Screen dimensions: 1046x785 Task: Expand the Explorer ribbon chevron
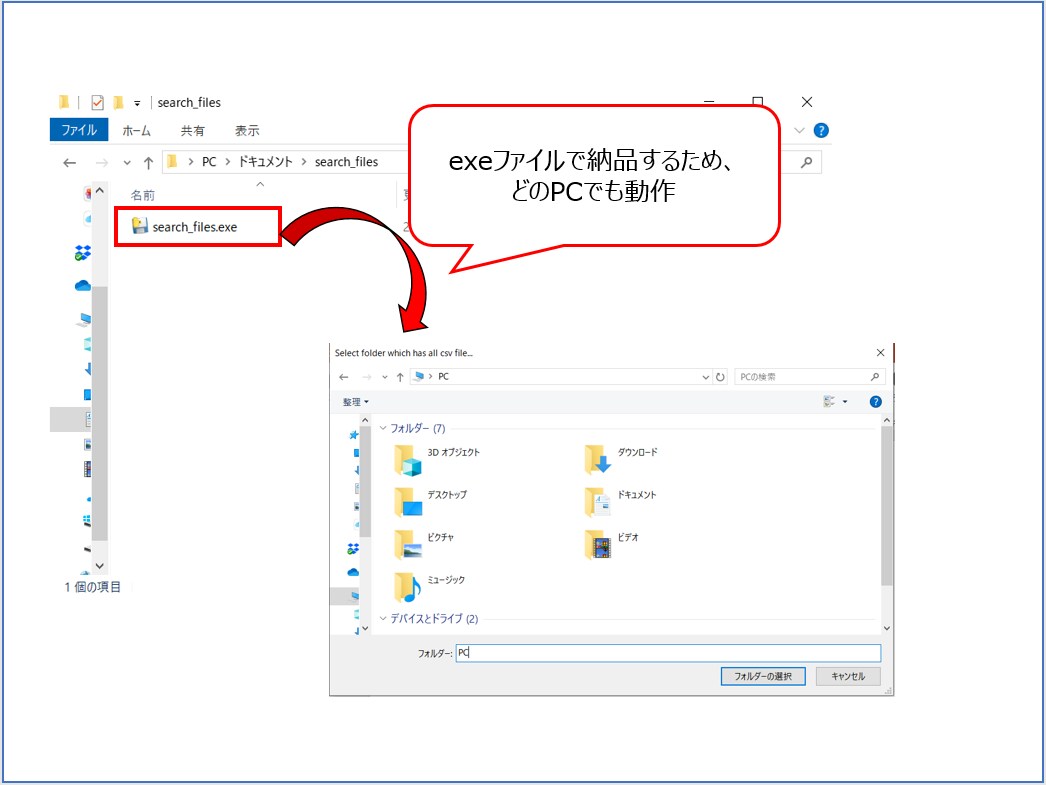click(799, 131)
